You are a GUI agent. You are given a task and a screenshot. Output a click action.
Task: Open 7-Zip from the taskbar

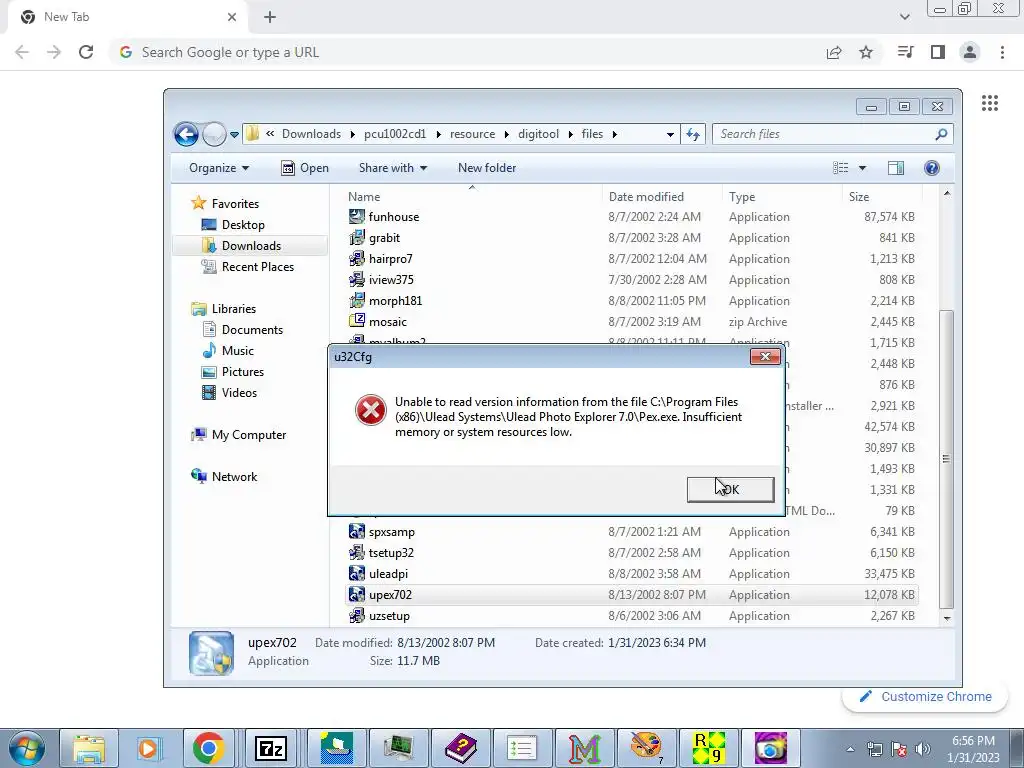270,748
